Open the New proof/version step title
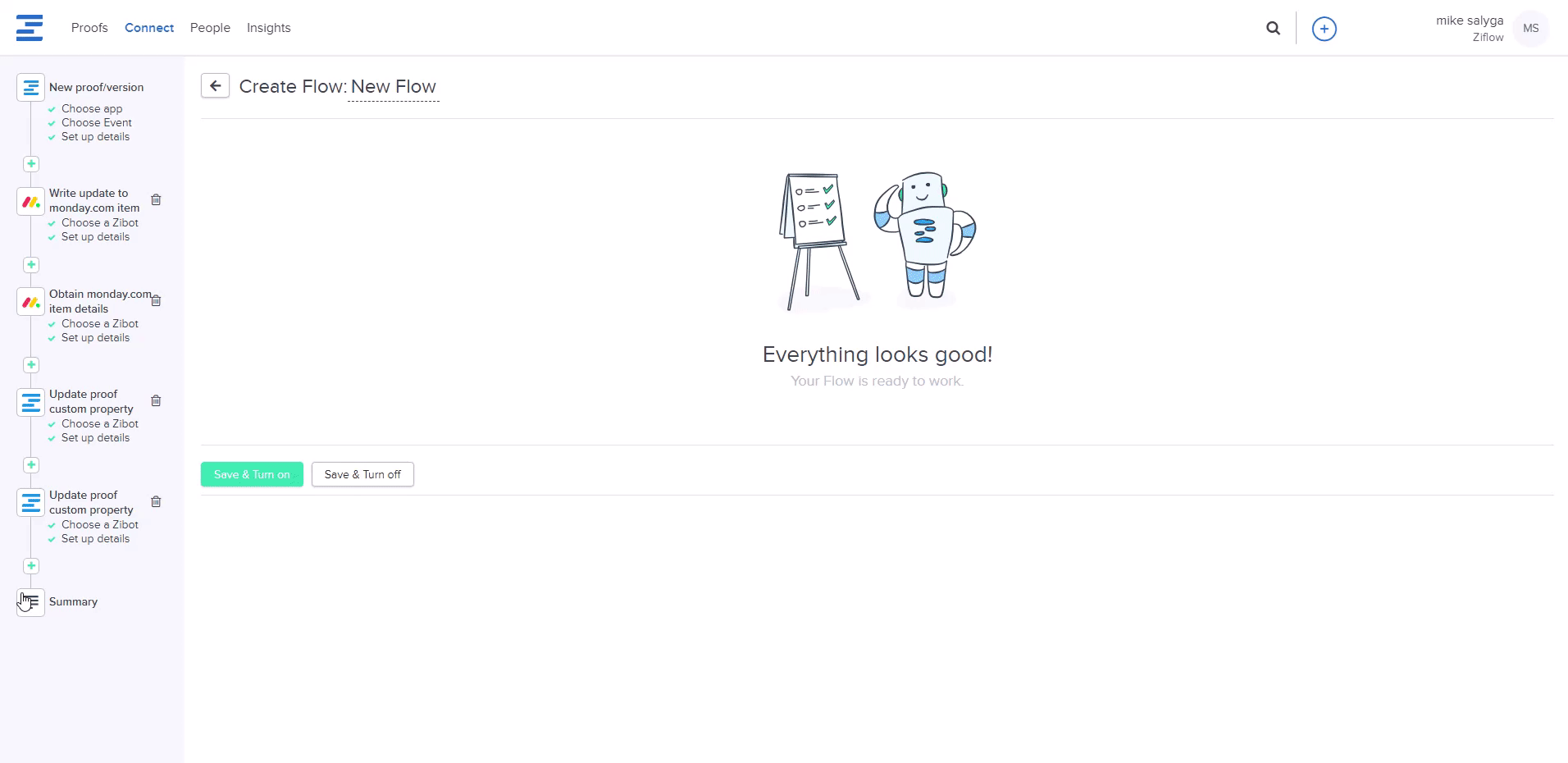Viewport: 1568px width, 763px height. [x=96, y=87]
